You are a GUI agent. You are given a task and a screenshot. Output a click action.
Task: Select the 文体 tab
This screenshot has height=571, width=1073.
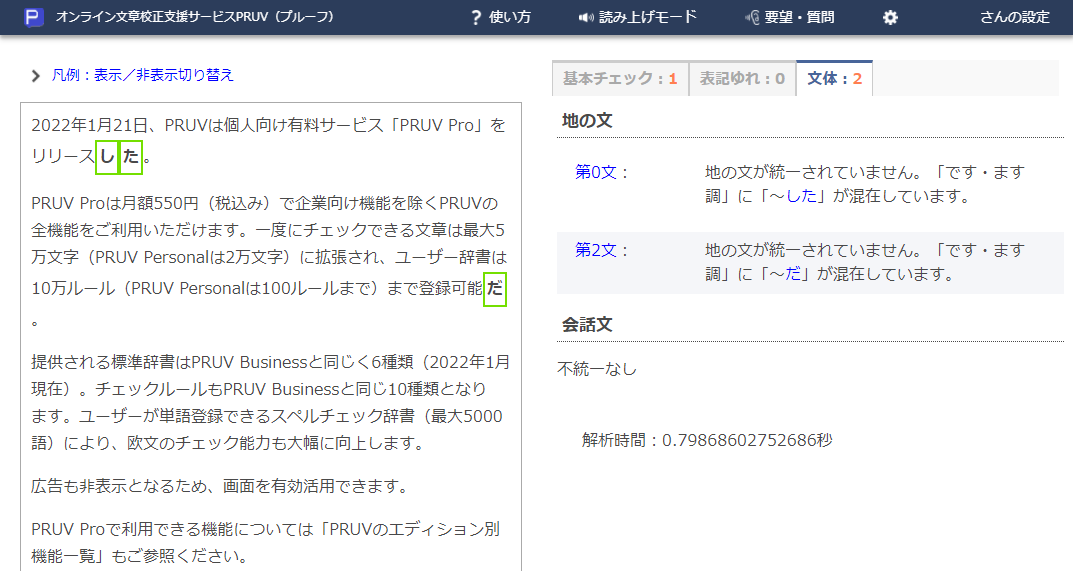pyautogui.click(x=834, y=78)
